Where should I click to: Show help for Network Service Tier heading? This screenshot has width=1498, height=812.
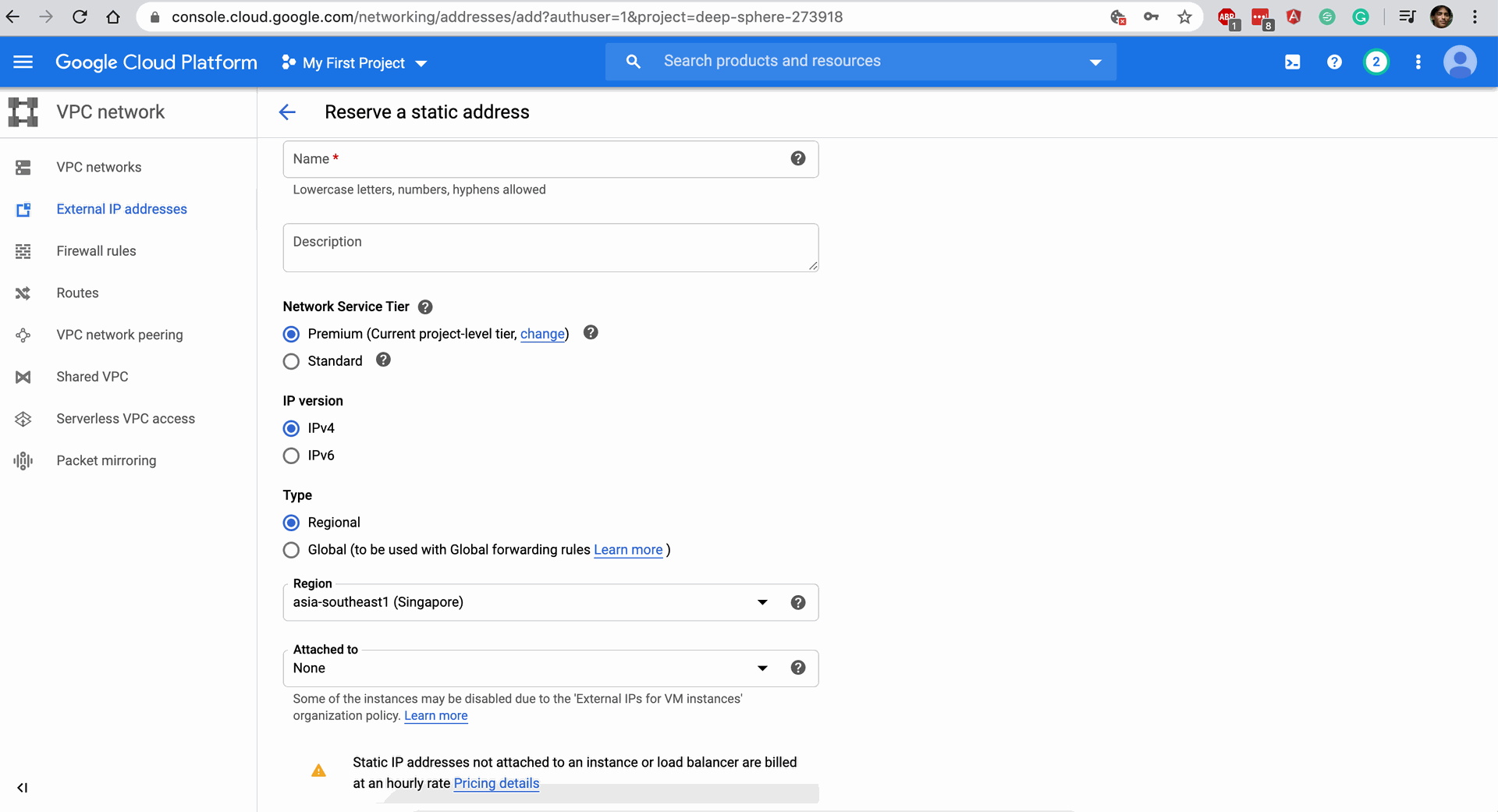pyautogui.click(x=425, y=307)
